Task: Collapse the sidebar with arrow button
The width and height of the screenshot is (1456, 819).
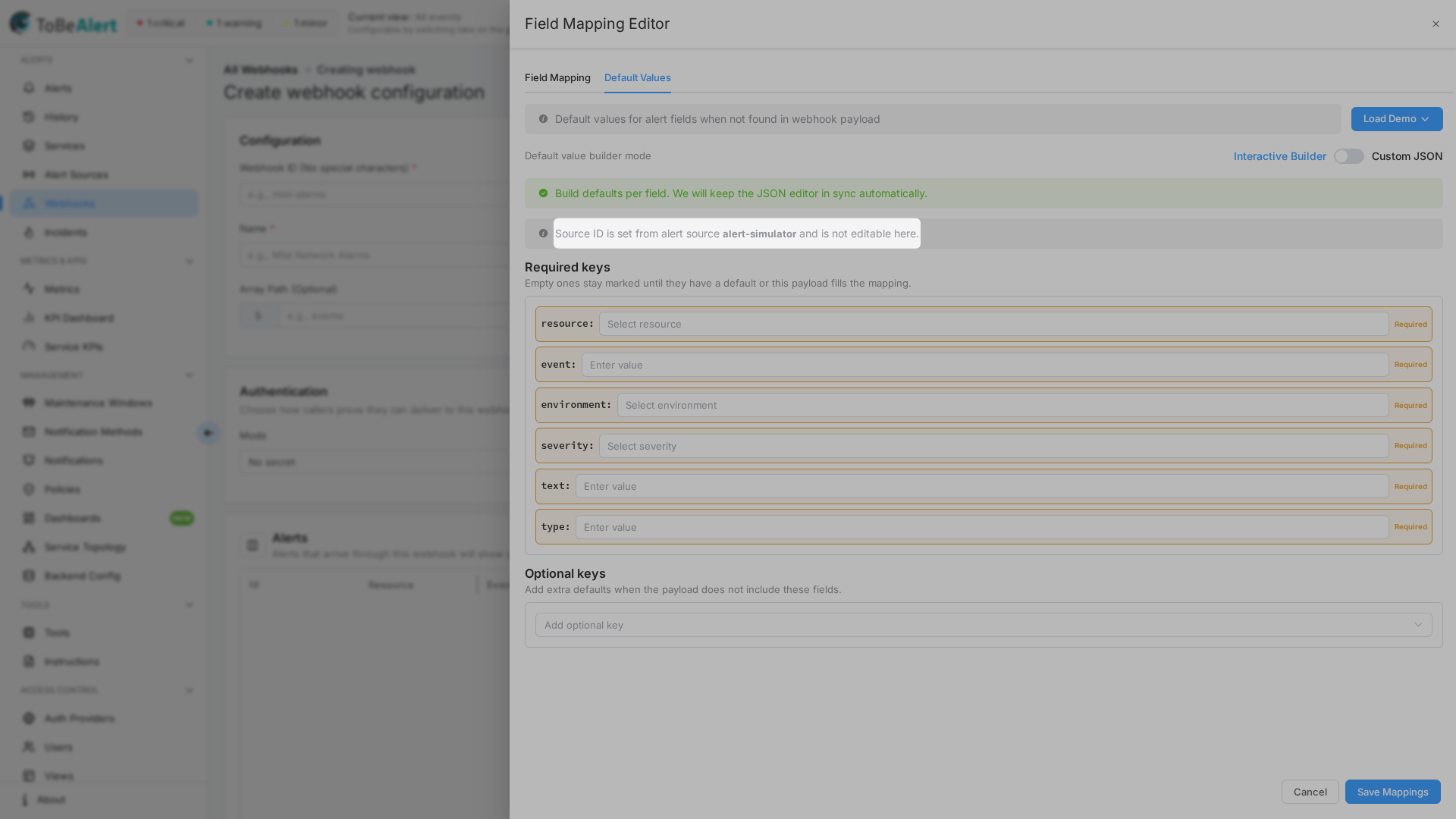Action: [x=208, y=433]
